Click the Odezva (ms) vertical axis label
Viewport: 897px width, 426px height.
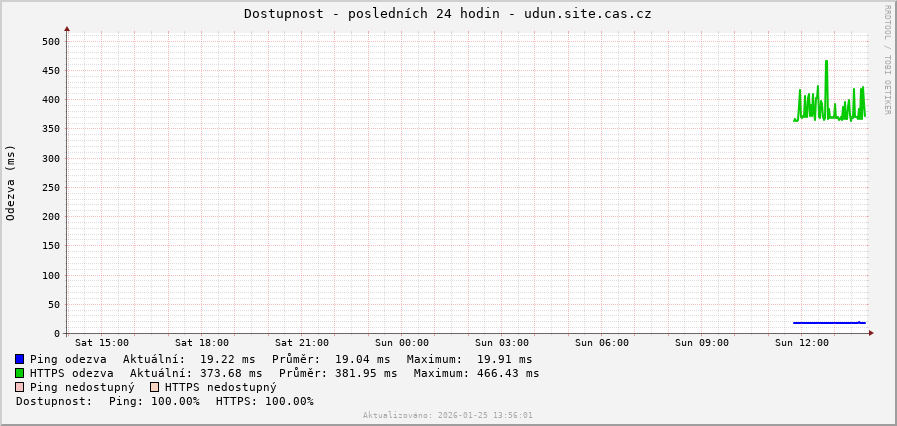[11, 182]
